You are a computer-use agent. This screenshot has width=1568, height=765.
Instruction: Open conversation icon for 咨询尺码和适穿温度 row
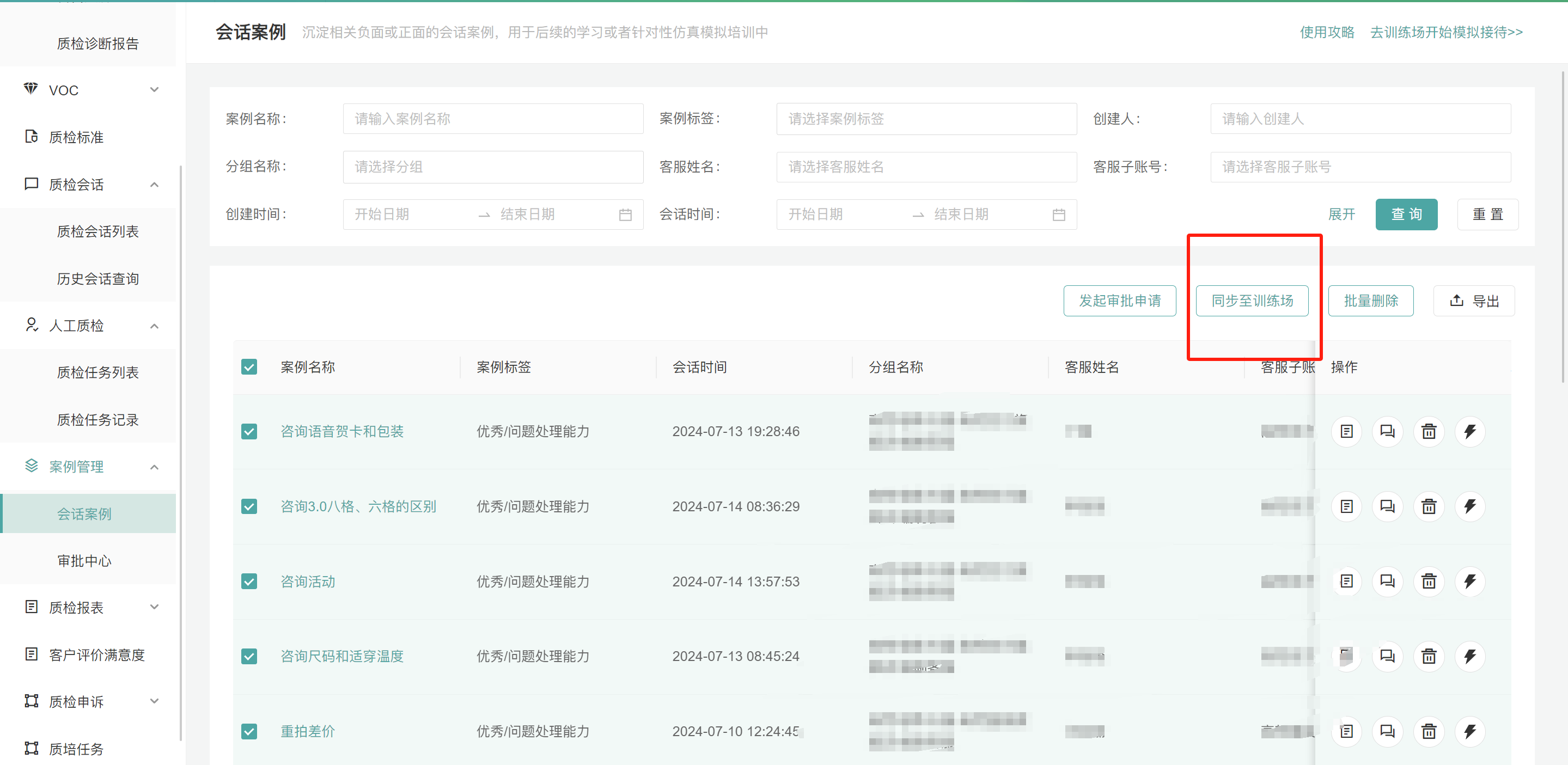(1387, 656)
